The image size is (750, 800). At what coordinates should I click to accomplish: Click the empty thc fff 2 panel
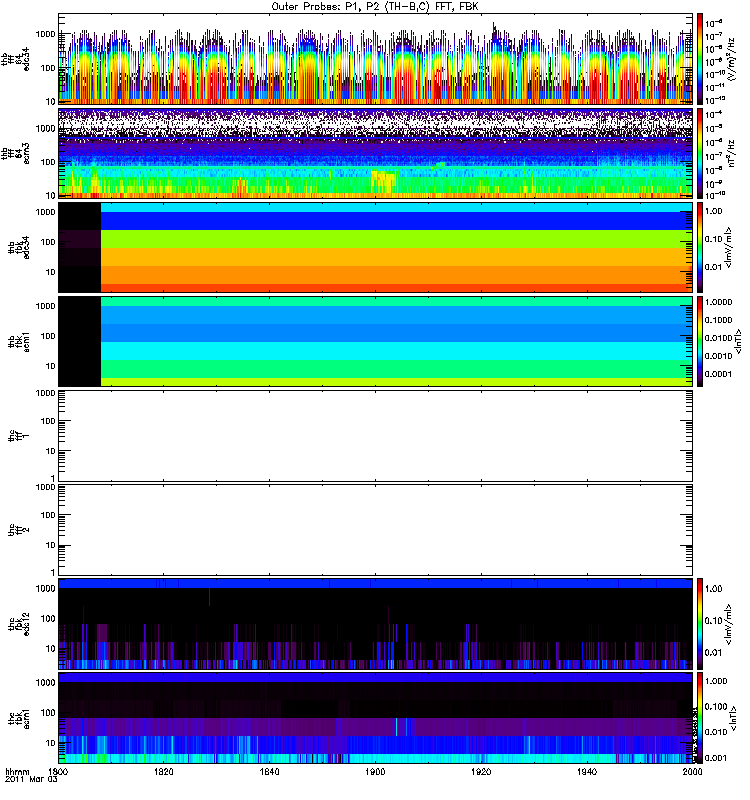coord(376,530)
